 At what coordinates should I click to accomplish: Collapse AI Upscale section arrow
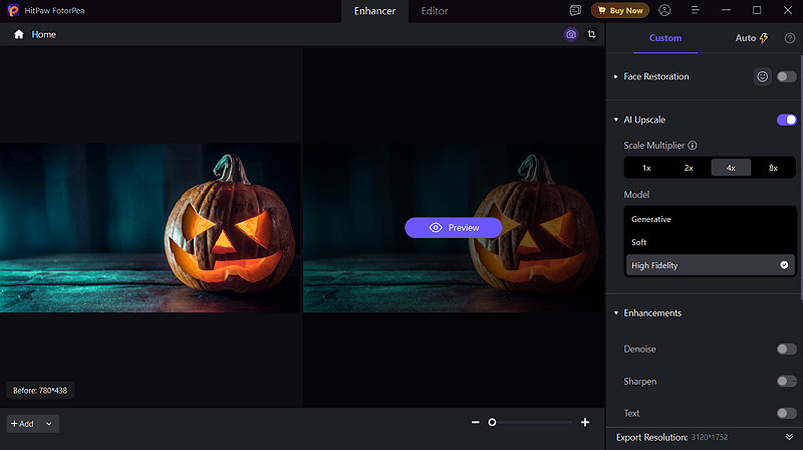tap(616, 120)
